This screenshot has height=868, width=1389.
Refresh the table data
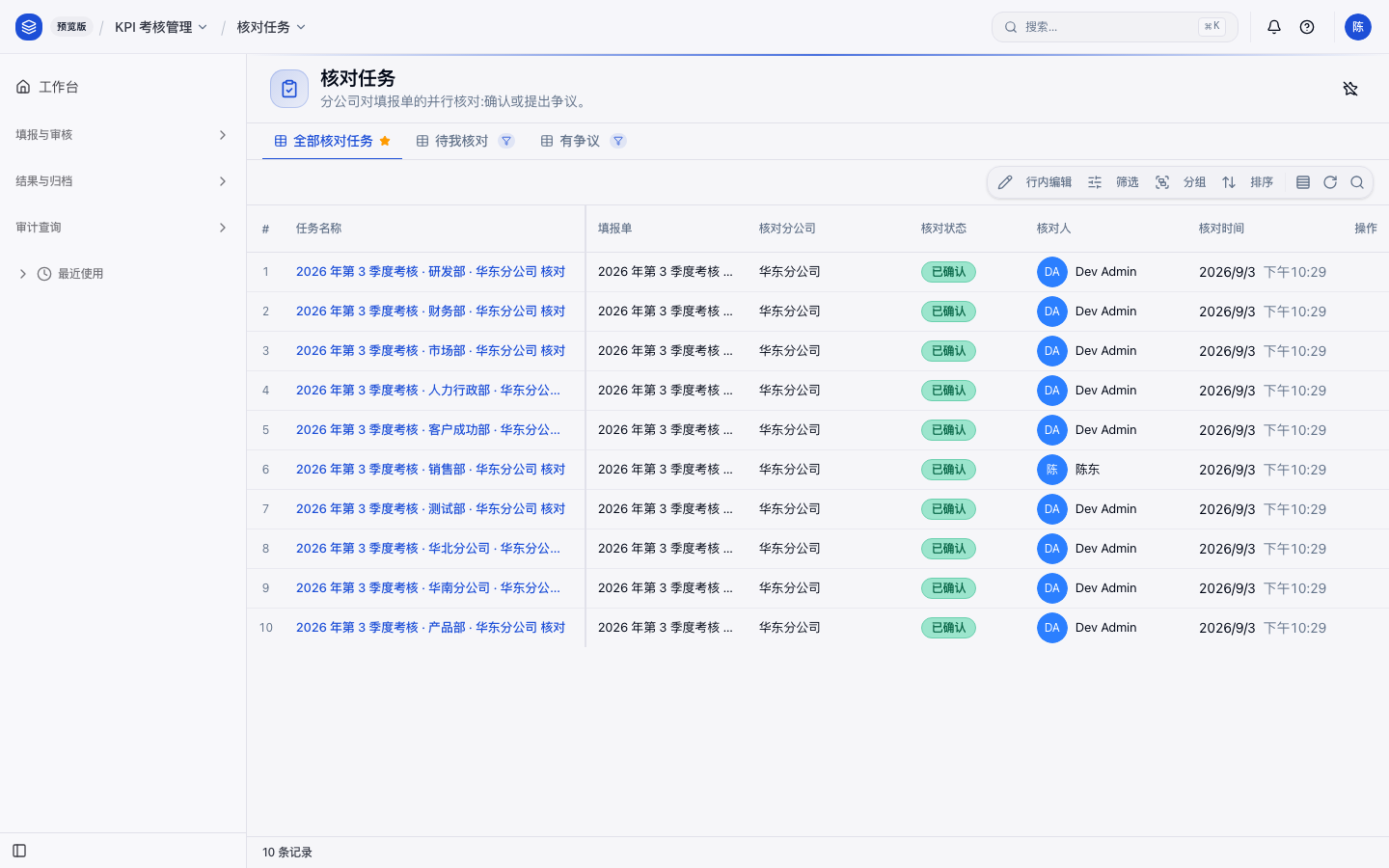pos(1330,182)
